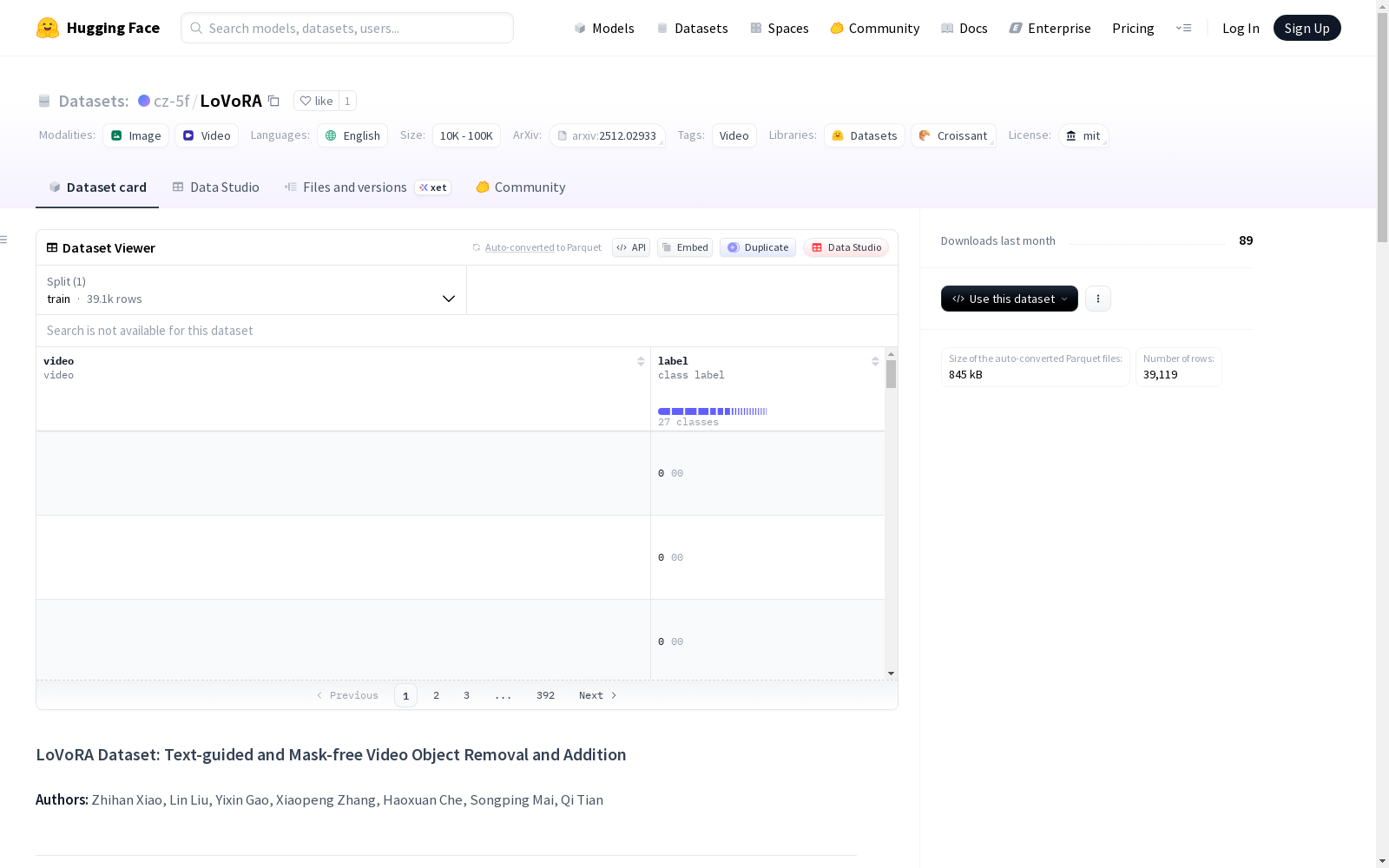Viewport: 1389px width, 868px height.
Task: Sort the video column
Action: pos(641,361)
